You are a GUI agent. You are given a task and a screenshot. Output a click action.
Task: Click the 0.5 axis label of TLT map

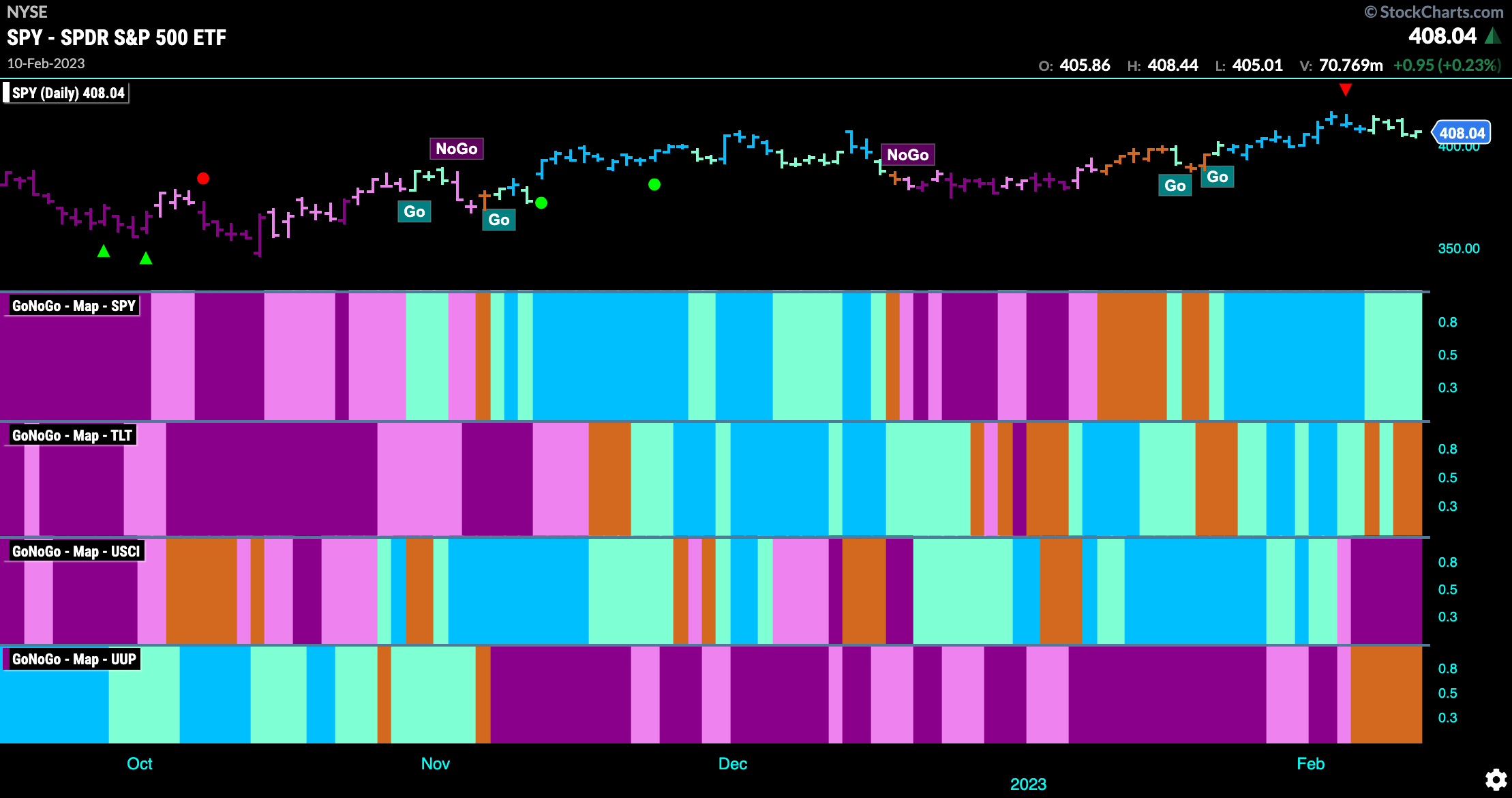[1448, 477]
